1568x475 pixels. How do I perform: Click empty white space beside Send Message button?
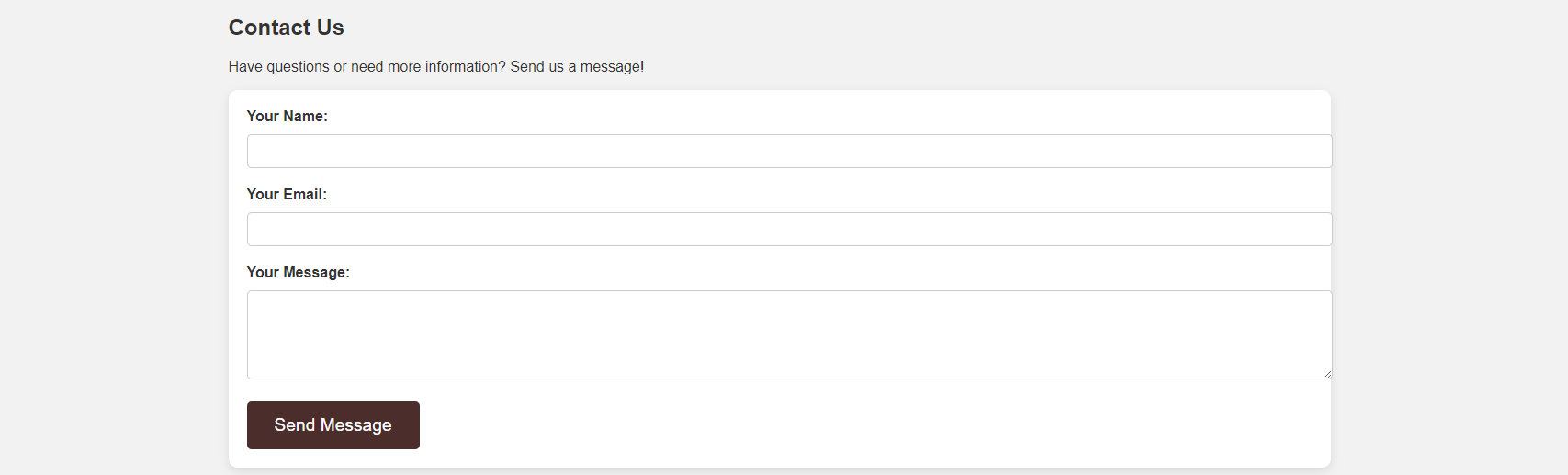[827, 425]
